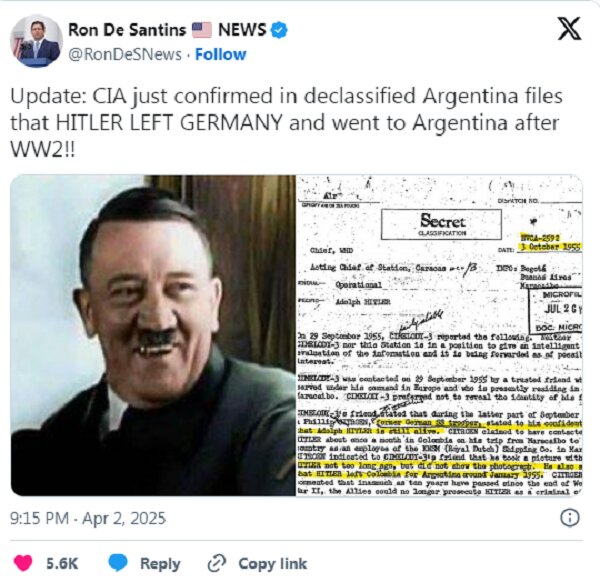Click the tweet body text
The width and height of the screenshot is (600, 582).
(286, 122)
